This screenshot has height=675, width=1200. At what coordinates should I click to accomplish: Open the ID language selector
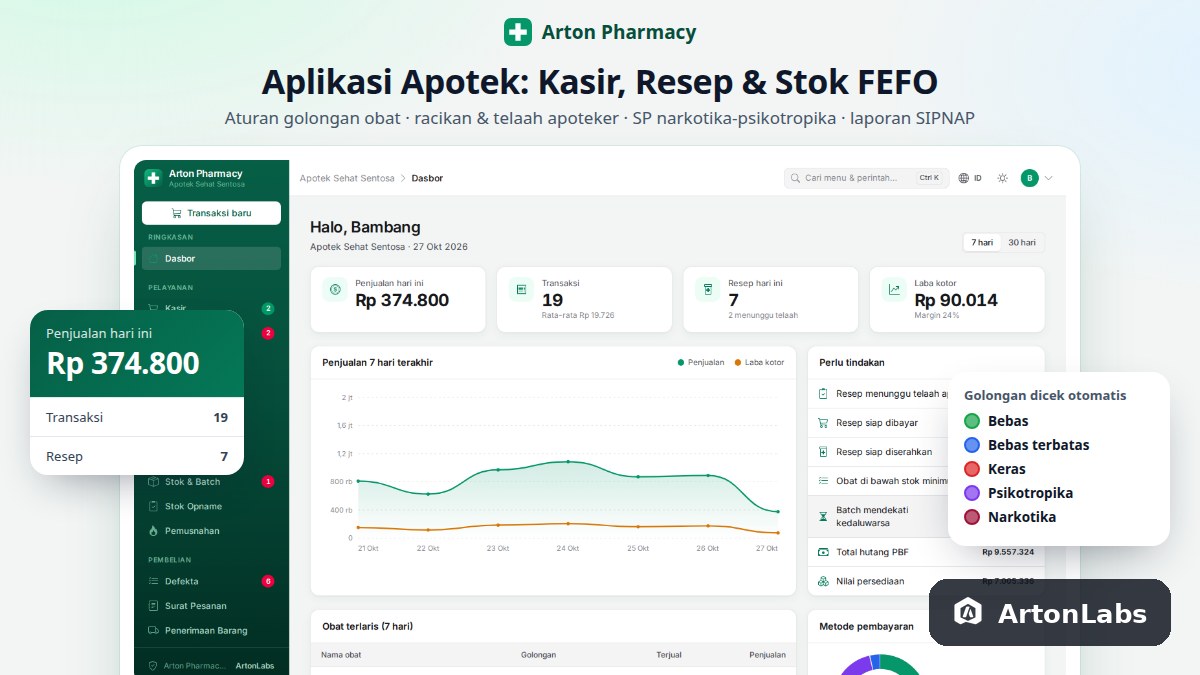pyautogui.click(x=970, y=178)
